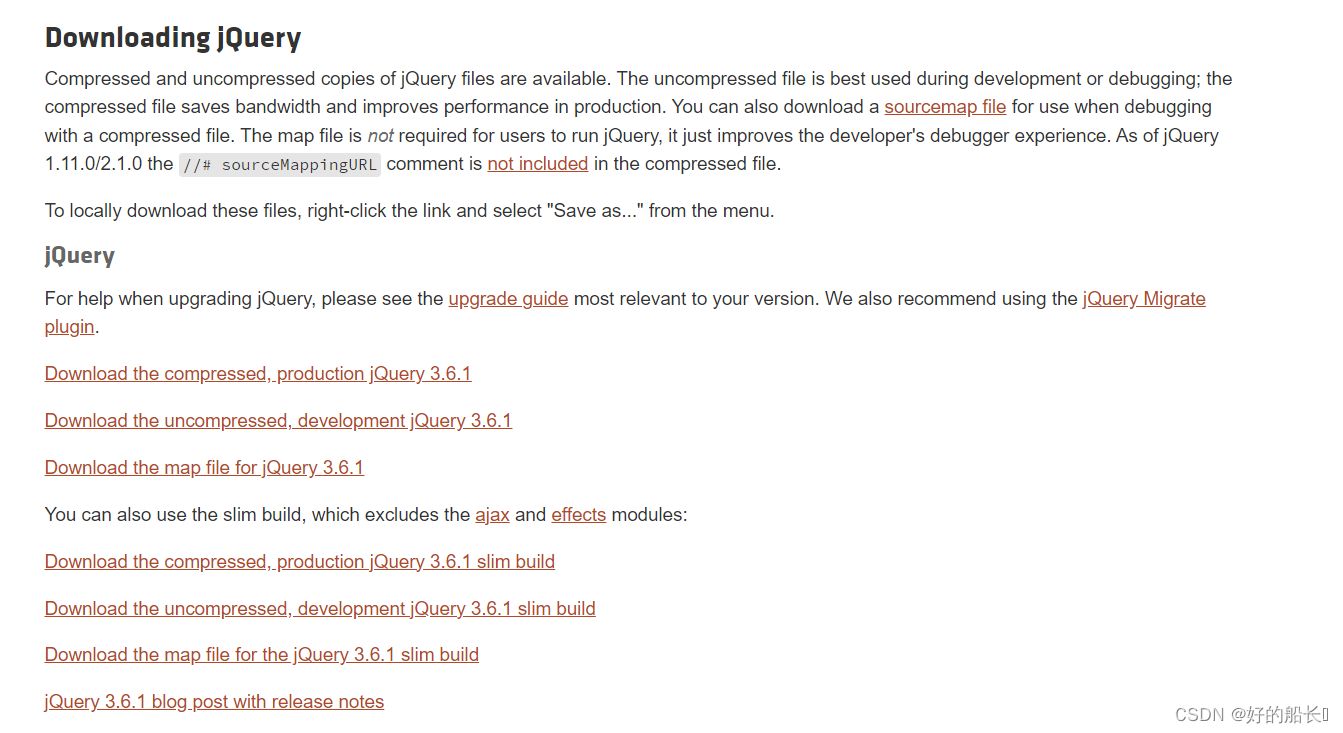
Task: Download the map file for jQuery 3.6.1
Action: (x=204, y=467)
